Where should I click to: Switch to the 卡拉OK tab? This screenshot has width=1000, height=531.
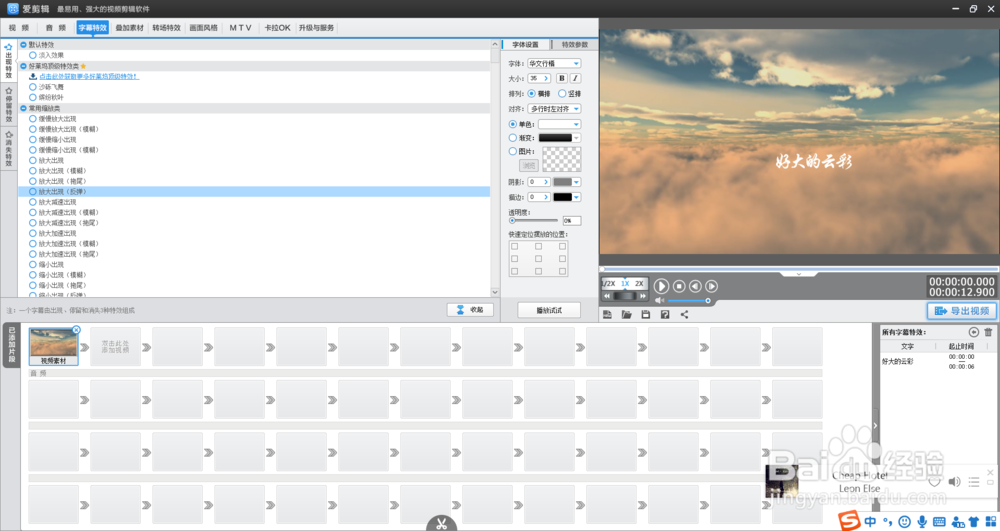click(277, 27)
